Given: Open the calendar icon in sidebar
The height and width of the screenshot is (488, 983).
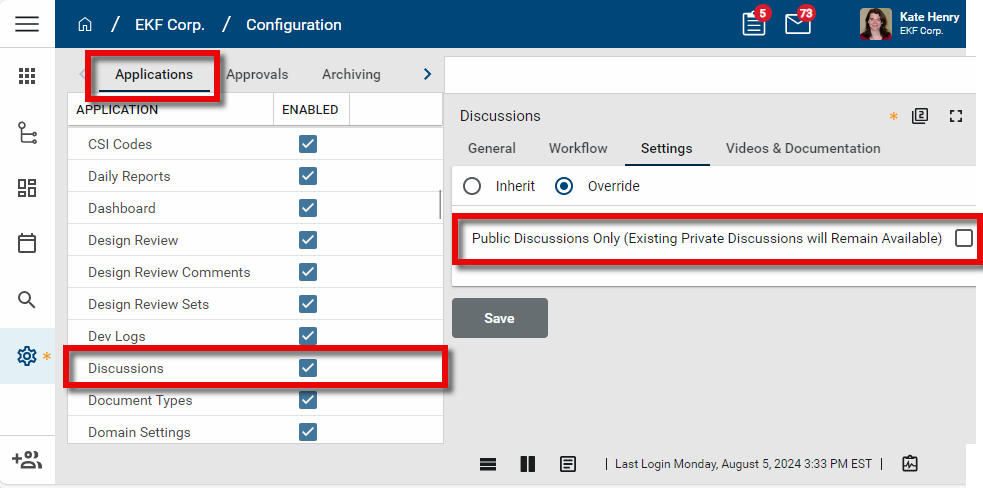Looking at the screenshot, I should click(27, 243).
